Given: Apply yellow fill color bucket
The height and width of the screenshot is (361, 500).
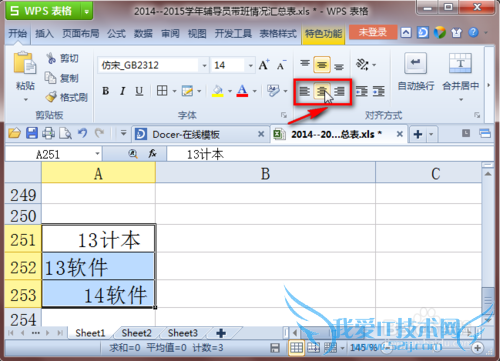Looking at the screenshot, I should (x=218, y=91).
